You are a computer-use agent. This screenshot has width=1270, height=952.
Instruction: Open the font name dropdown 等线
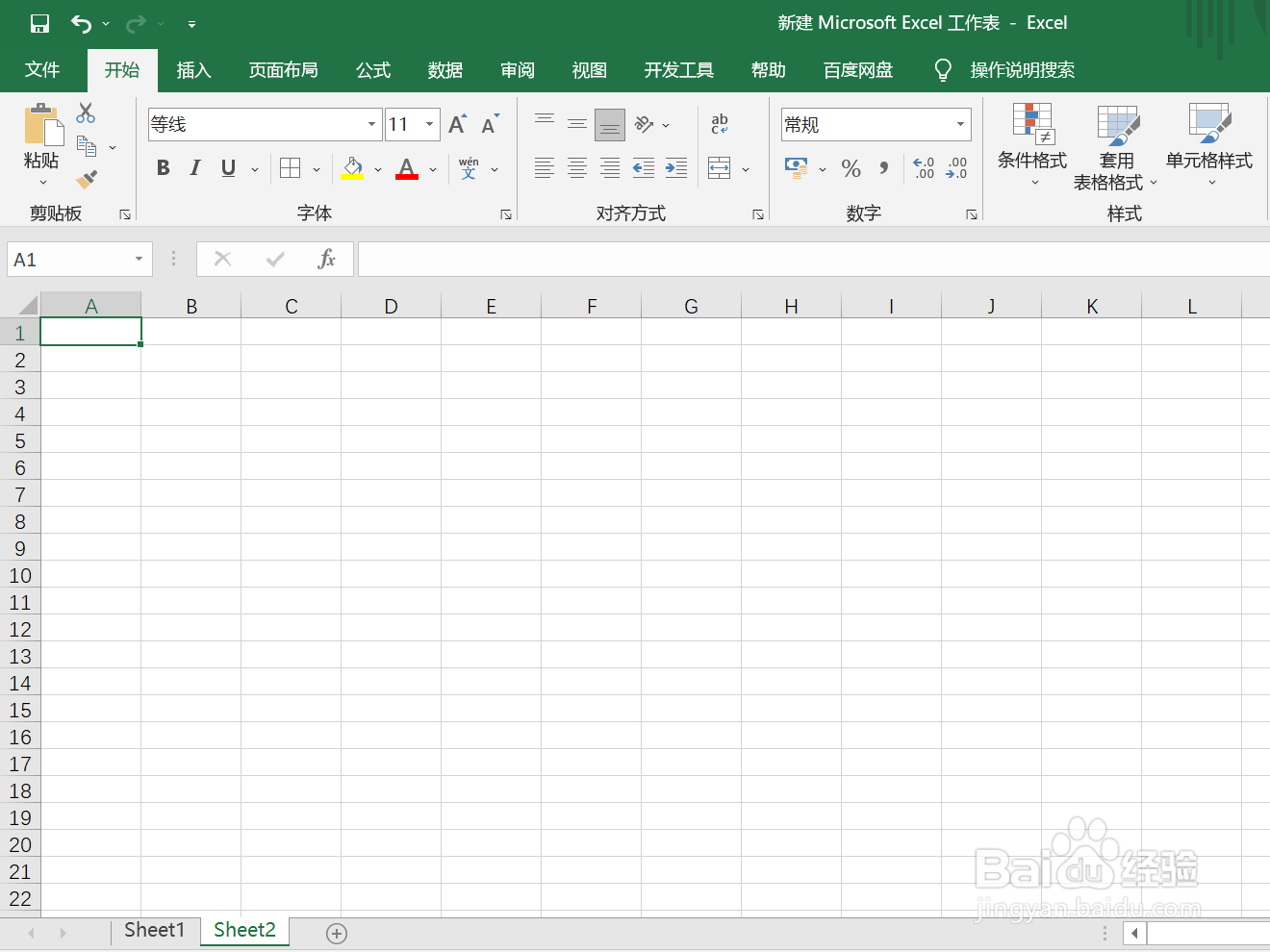tap(371, 124)
